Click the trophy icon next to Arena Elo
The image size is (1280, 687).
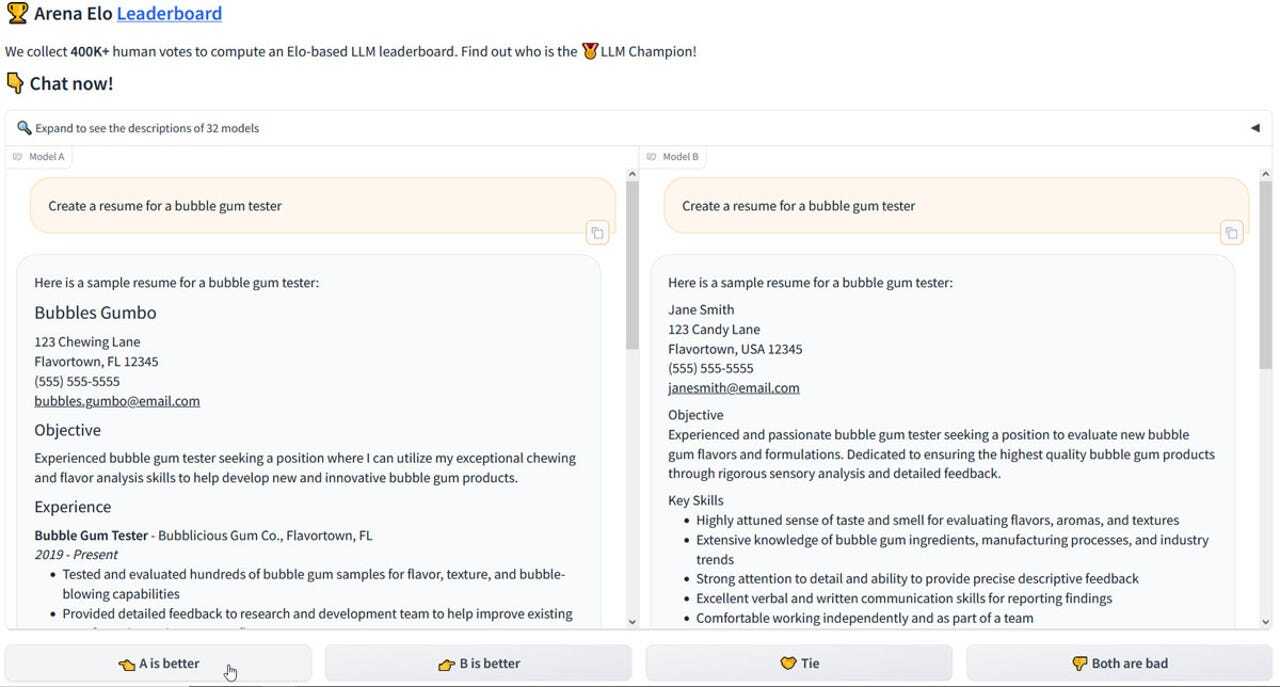[x=16, y=14]
